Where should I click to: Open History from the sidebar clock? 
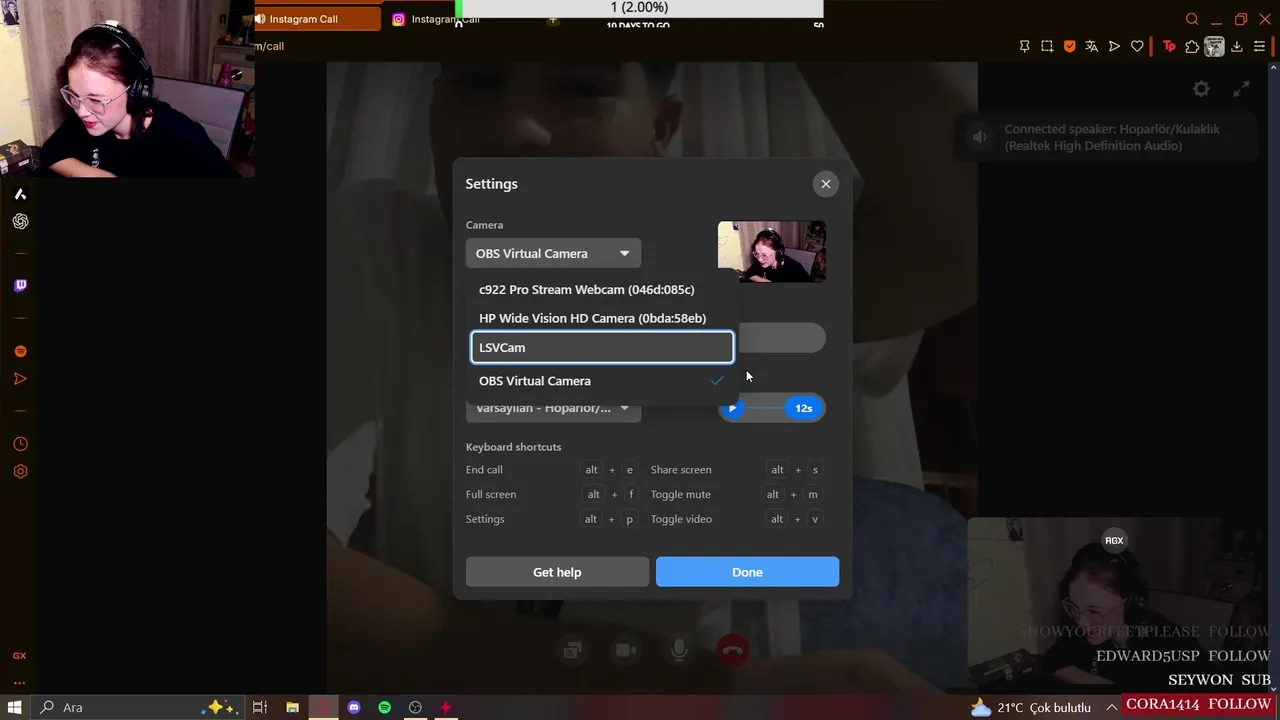(20, 444)
